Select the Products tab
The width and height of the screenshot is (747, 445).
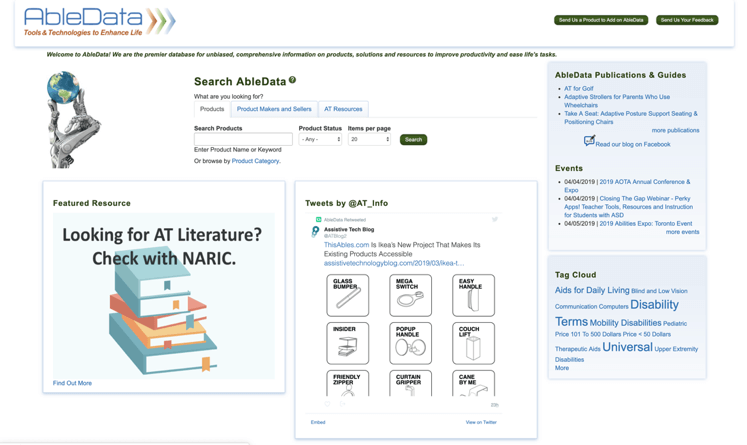coord(212,109)
